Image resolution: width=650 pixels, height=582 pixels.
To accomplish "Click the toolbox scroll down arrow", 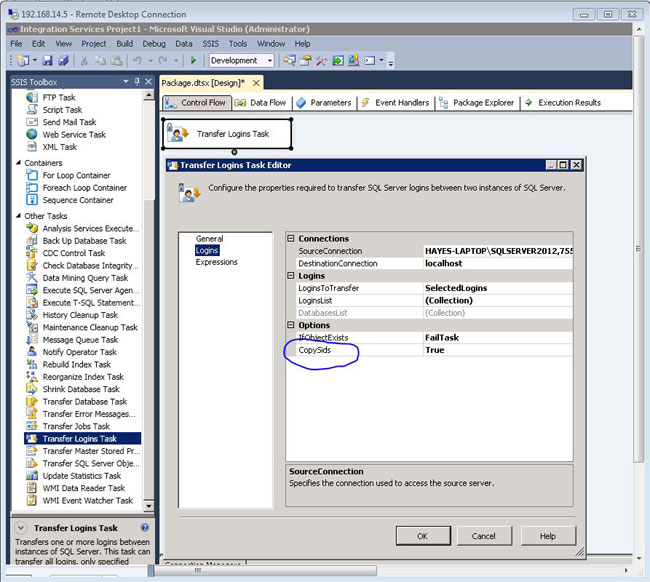I will pyautogui.click(x=148, y=506).
